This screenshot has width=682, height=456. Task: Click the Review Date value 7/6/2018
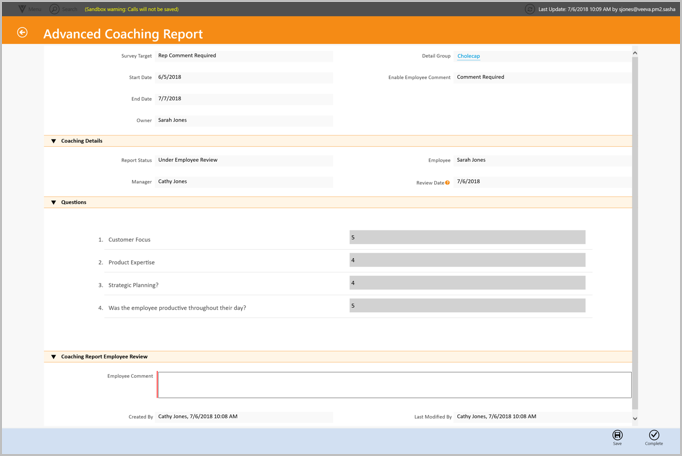[x=469, y=182]
